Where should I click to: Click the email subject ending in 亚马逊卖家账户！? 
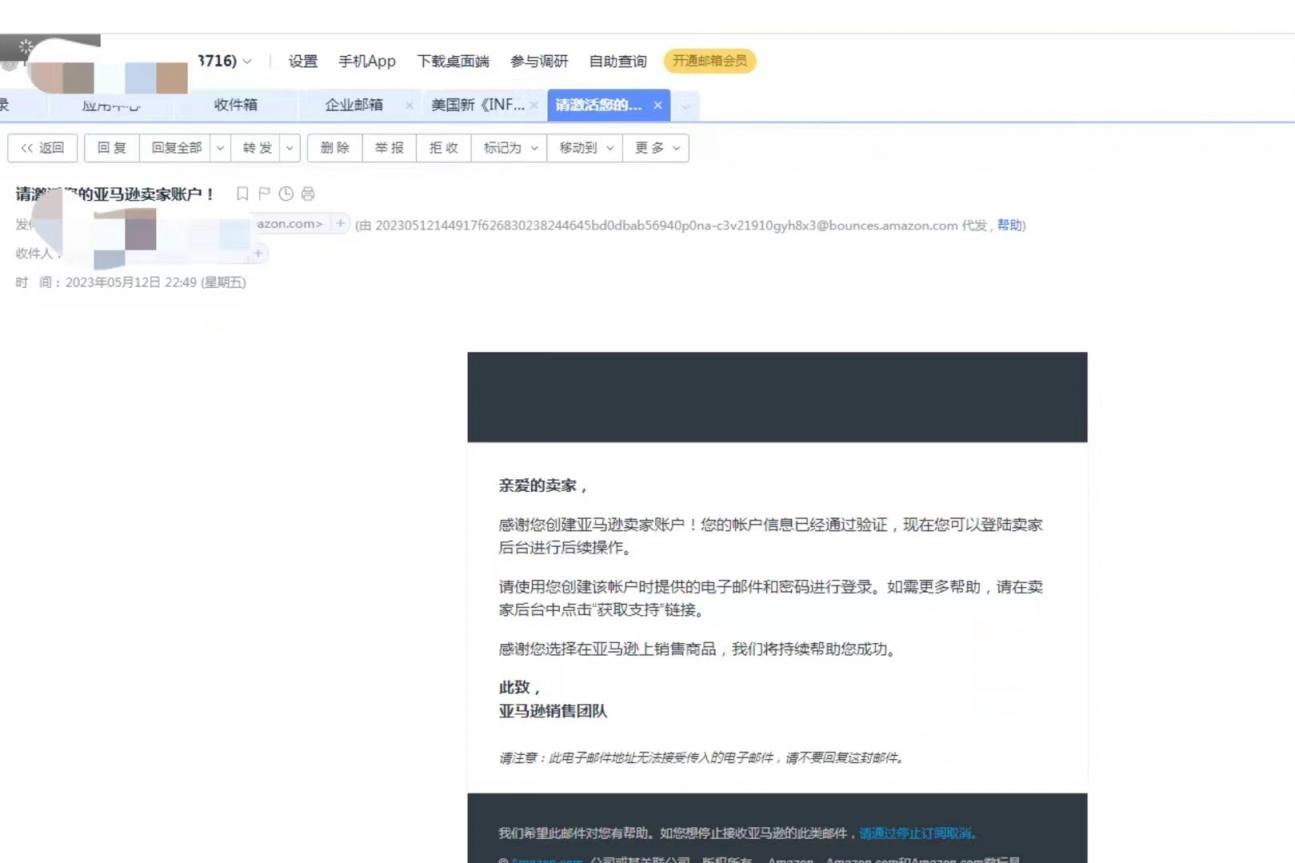[x=116, y=194]
